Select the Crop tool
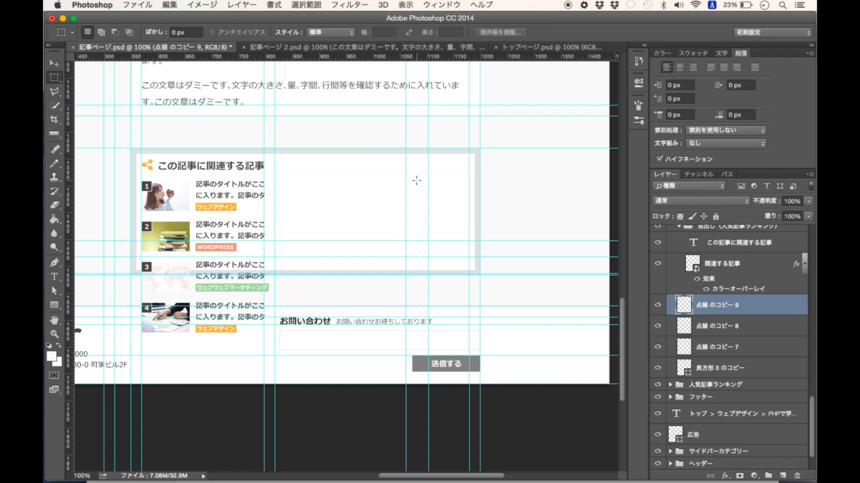The image size is (860, 483). pyautogui.click(x=54, y=120)
